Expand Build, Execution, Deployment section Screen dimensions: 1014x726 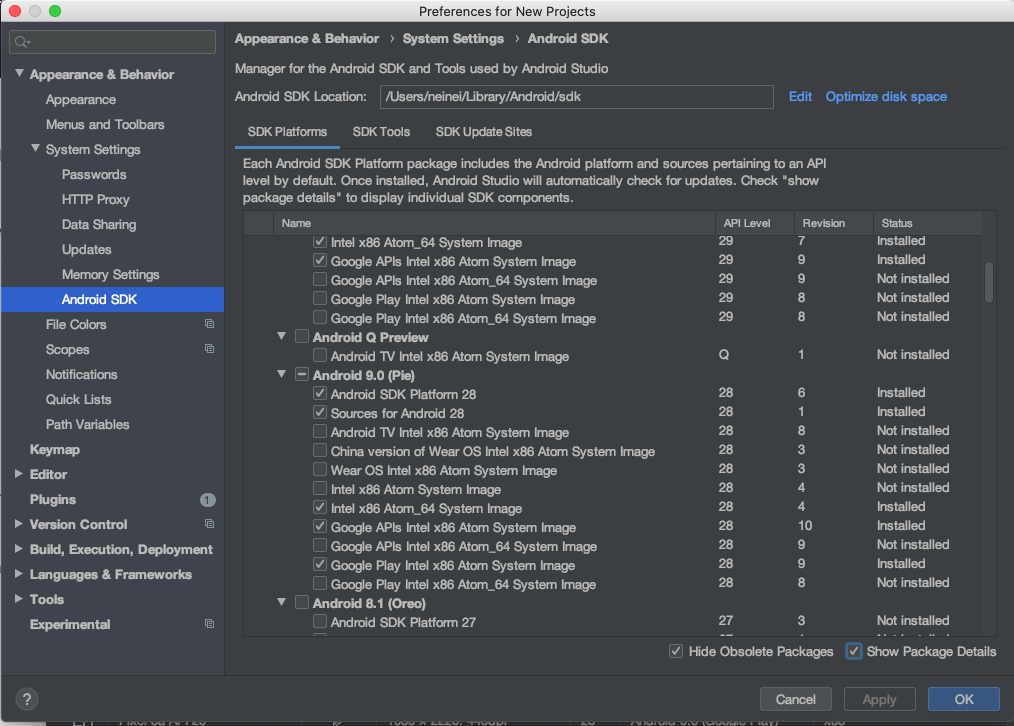pyautogui.click(x=19, y=549)
